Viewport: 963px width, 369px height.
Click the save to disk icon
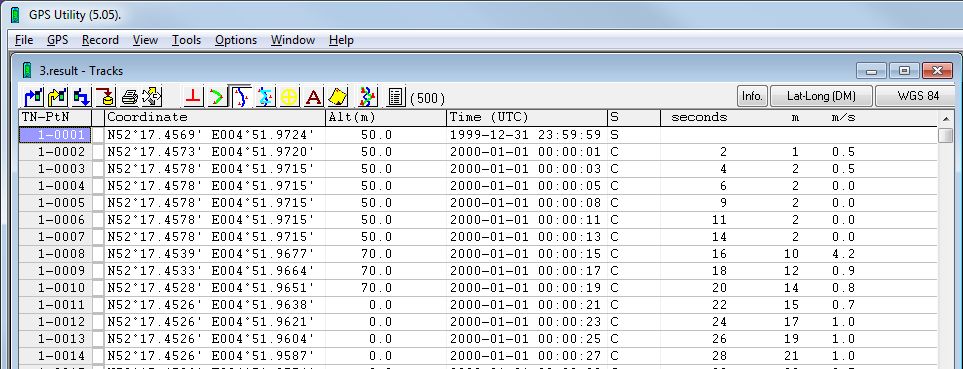pyautogui.click(x=105, y=96)
